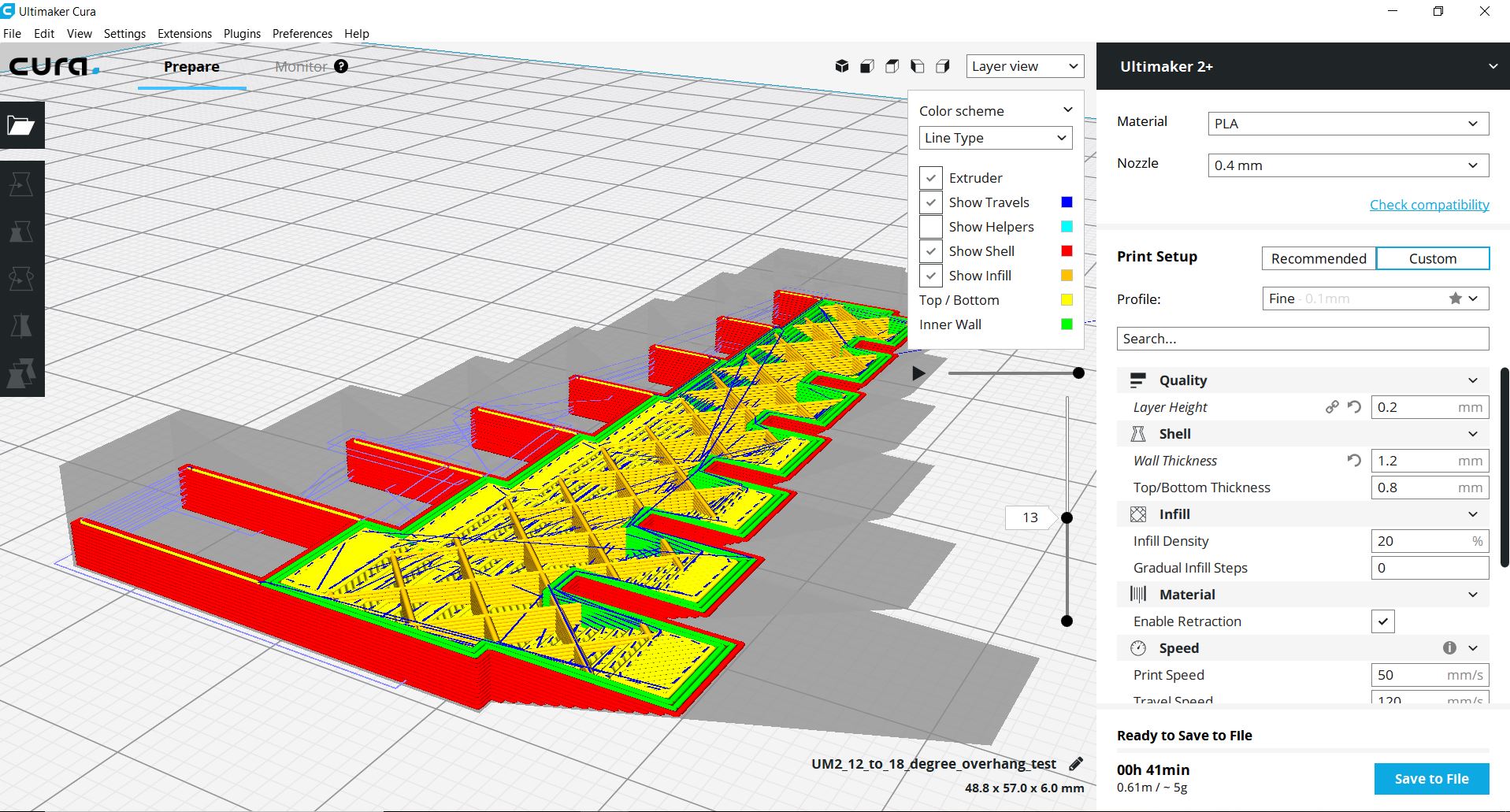
Task: Click the Shell section icon
Action: pyautogui.click(x=1137, y=434)
